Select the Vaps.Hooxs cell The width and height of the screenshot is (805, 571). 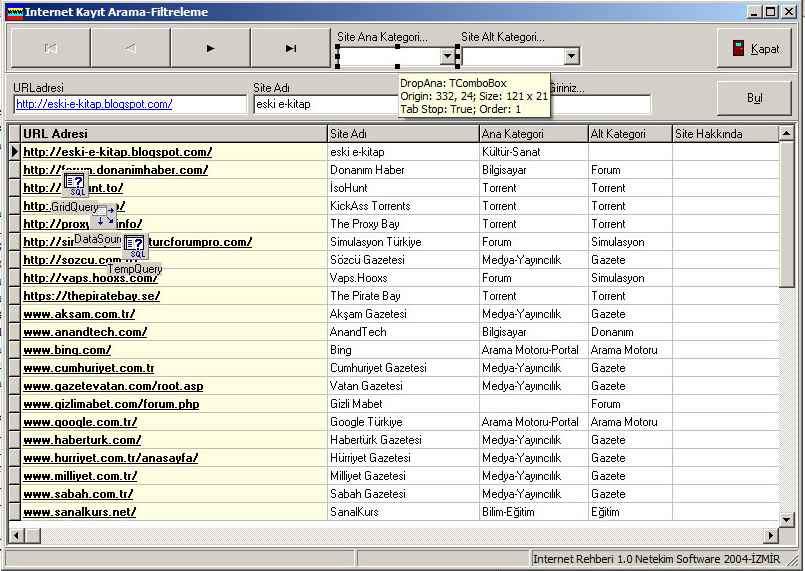[403, 278]
